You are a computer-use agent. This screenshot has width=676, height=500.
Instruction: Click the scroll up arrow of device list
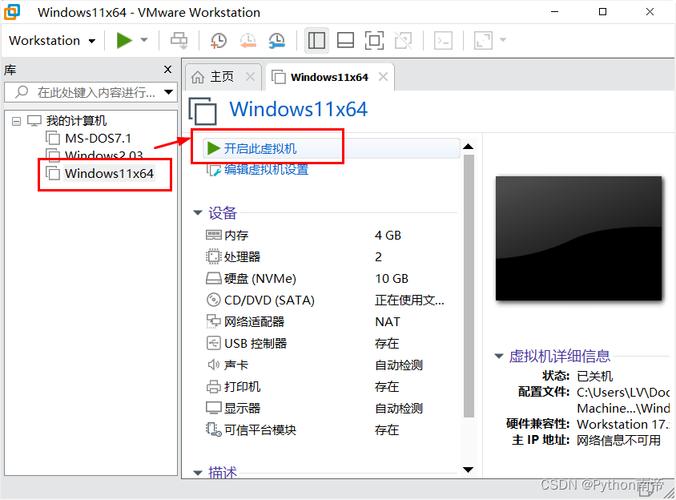[468, 147]
